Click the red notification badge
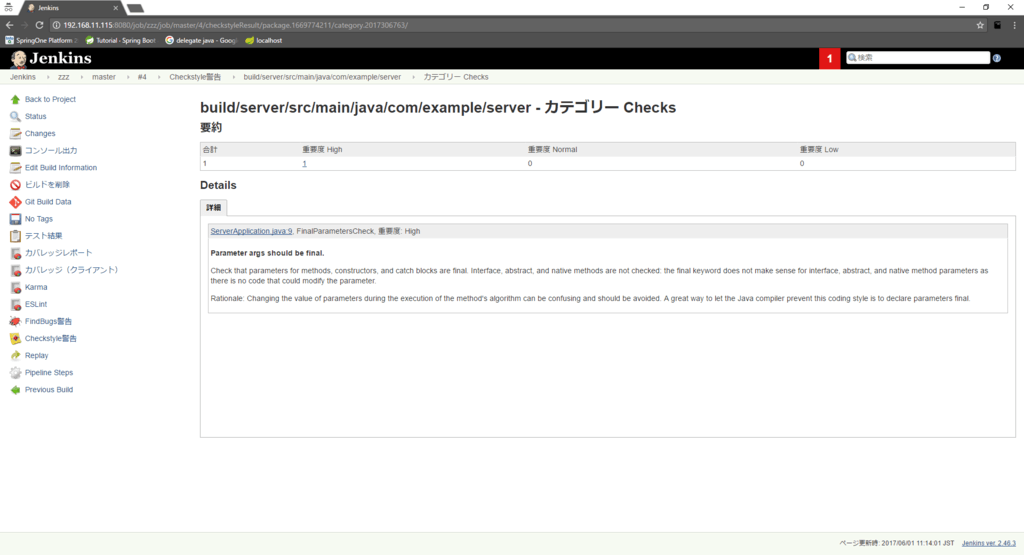This screenshot has height=555, width=1024. coord(830,58)
